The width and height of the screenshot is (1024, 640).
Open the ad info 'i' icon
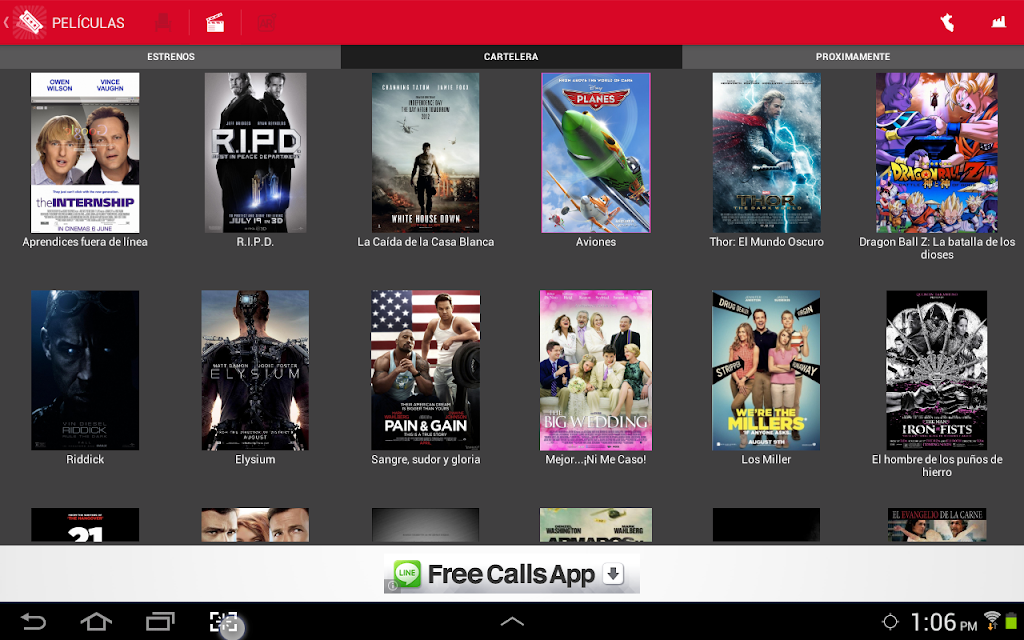tap(392, 586)
